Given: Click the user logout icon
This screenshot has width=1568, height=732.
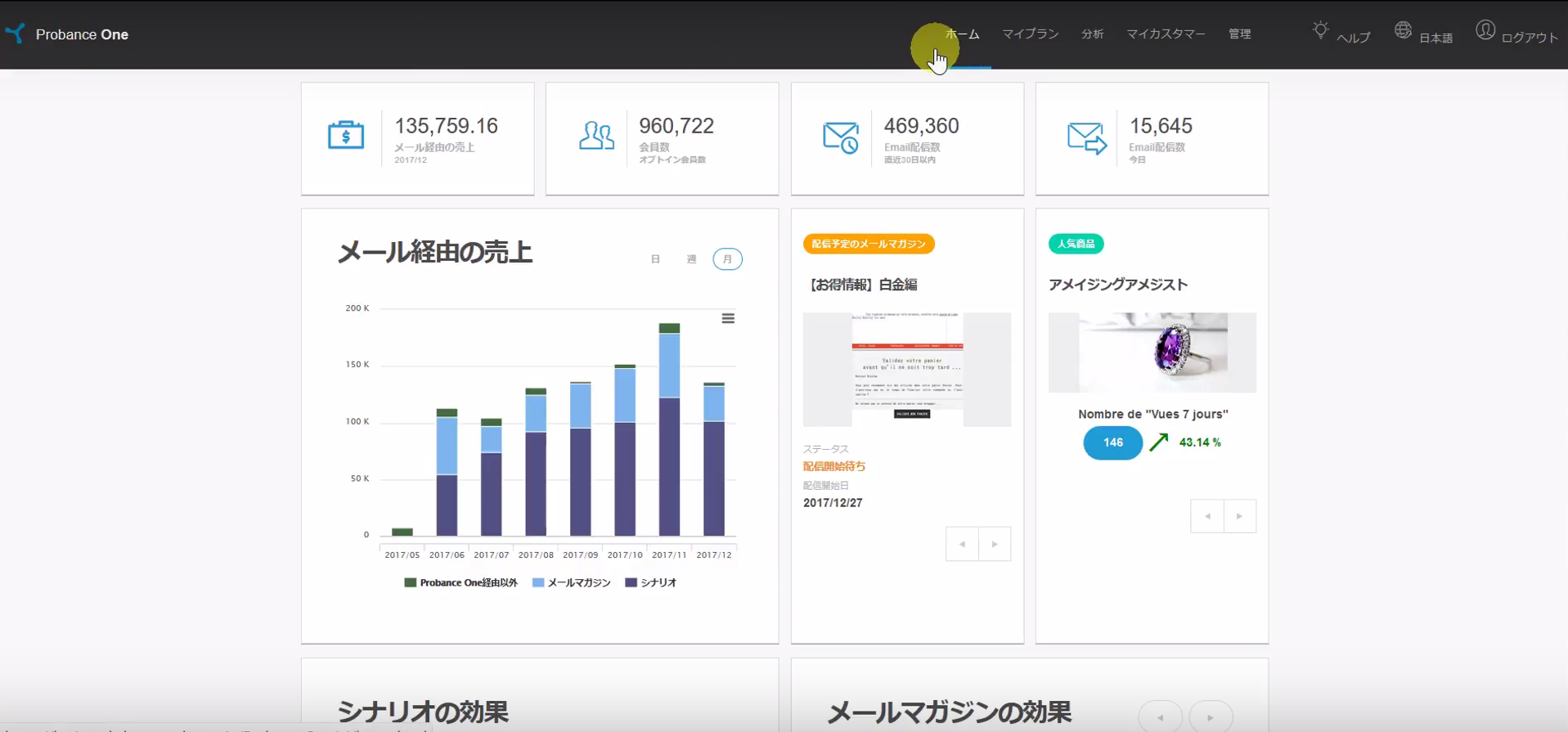Looking at the screenshot, I should pos(1485,31).
